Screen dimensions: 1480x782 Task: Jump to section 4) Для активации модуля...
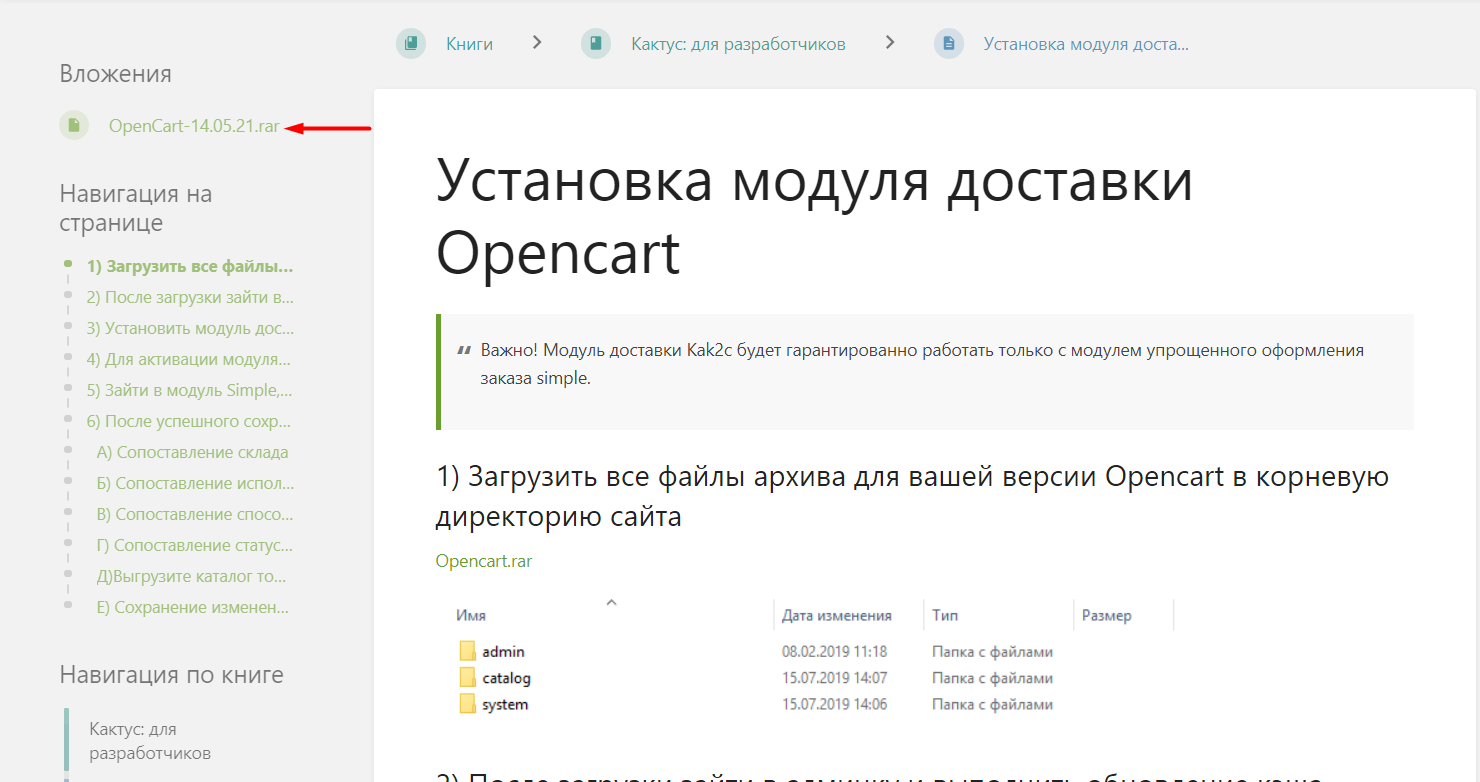(x=189, y=359)
